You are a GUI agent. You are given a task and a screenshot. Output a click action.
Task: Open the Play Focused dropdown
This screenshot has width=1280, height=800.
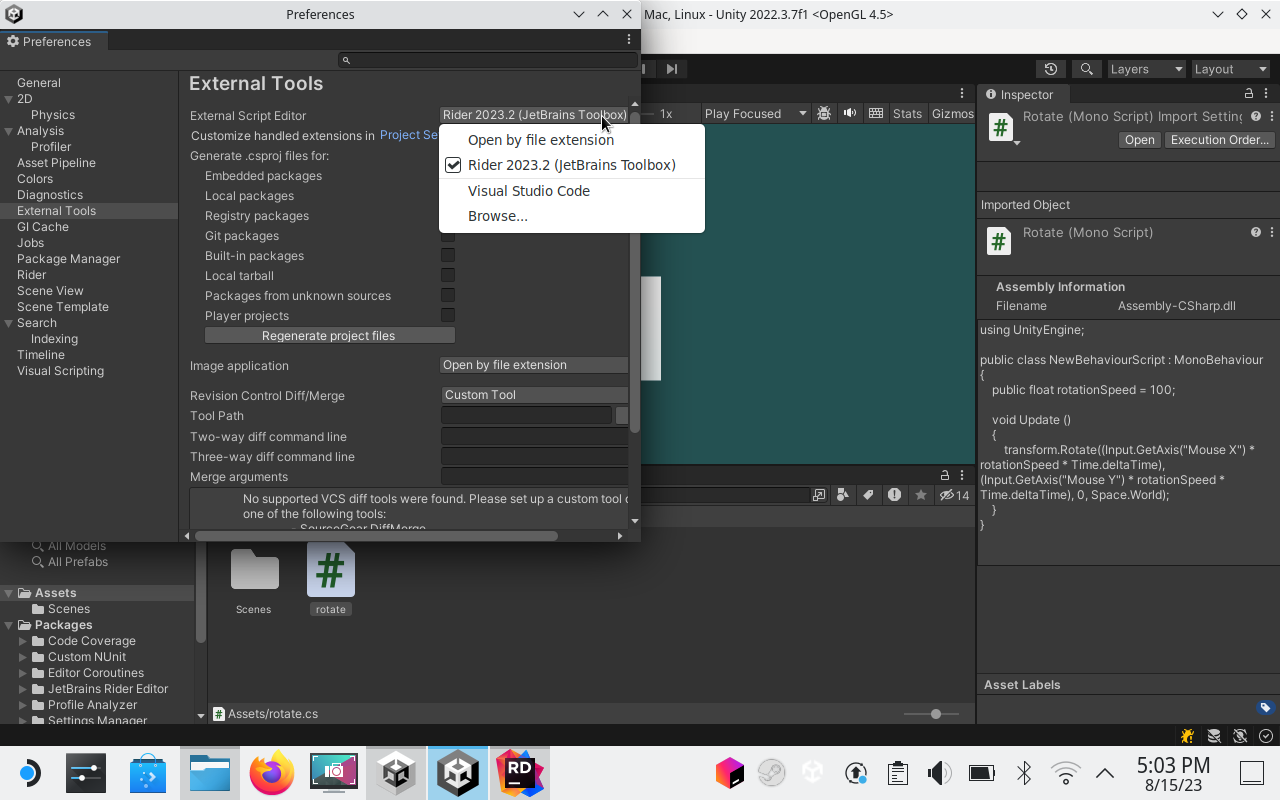755,113
